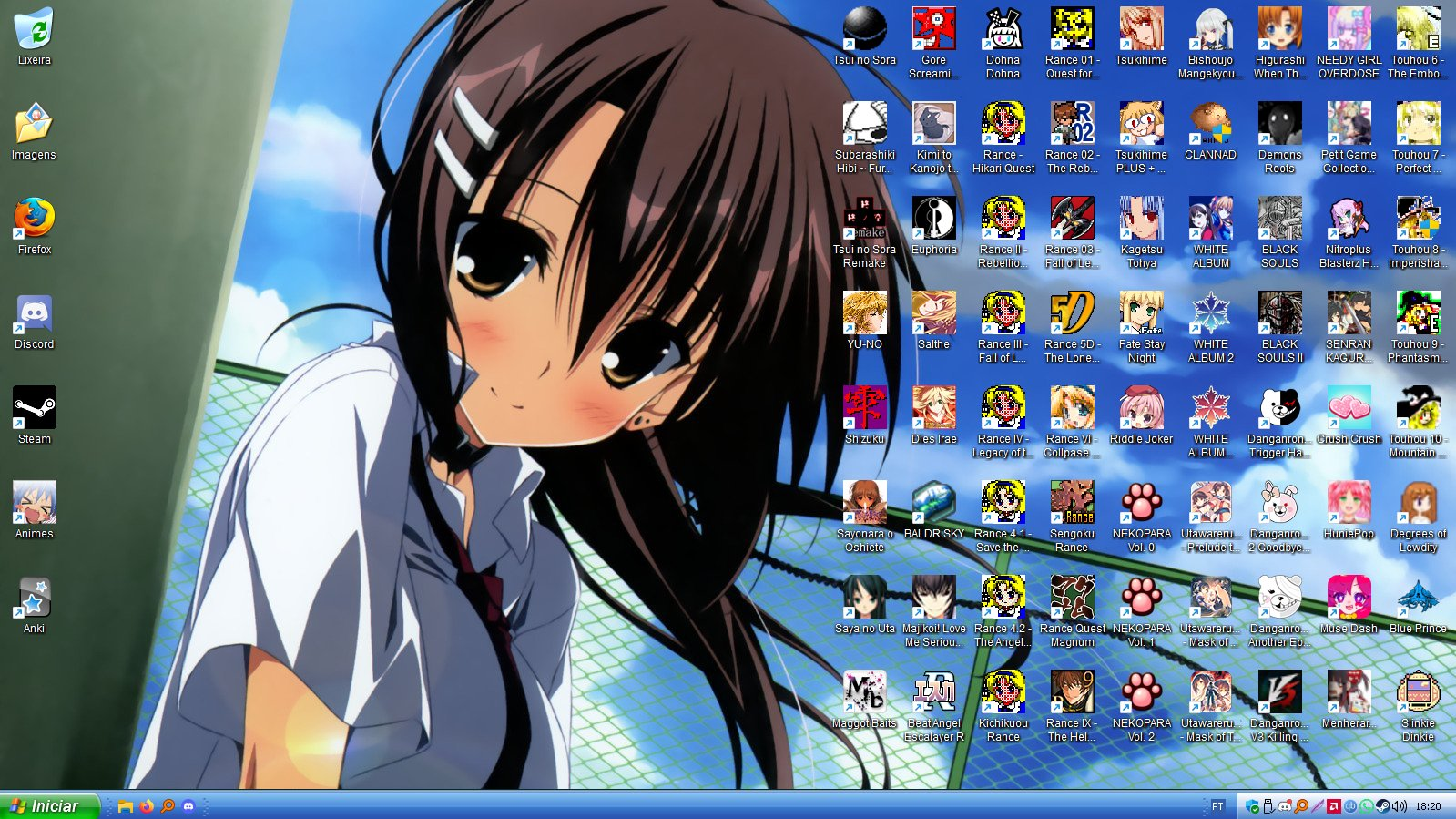Click the Fate Stay Night shortcut
This screenshot has height=819, width=1456.
[x=1141, y=317]
